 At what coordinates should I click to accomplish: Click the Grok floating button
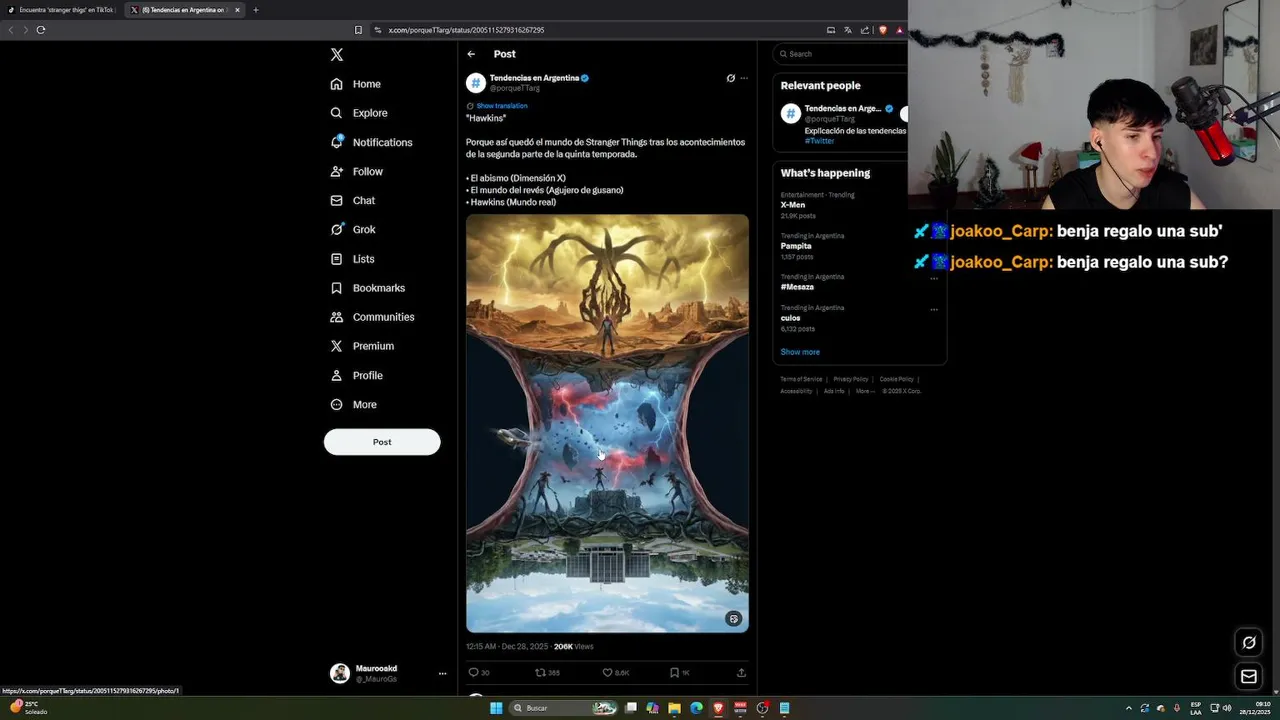pyautogui.click(x=1249, y=642)
